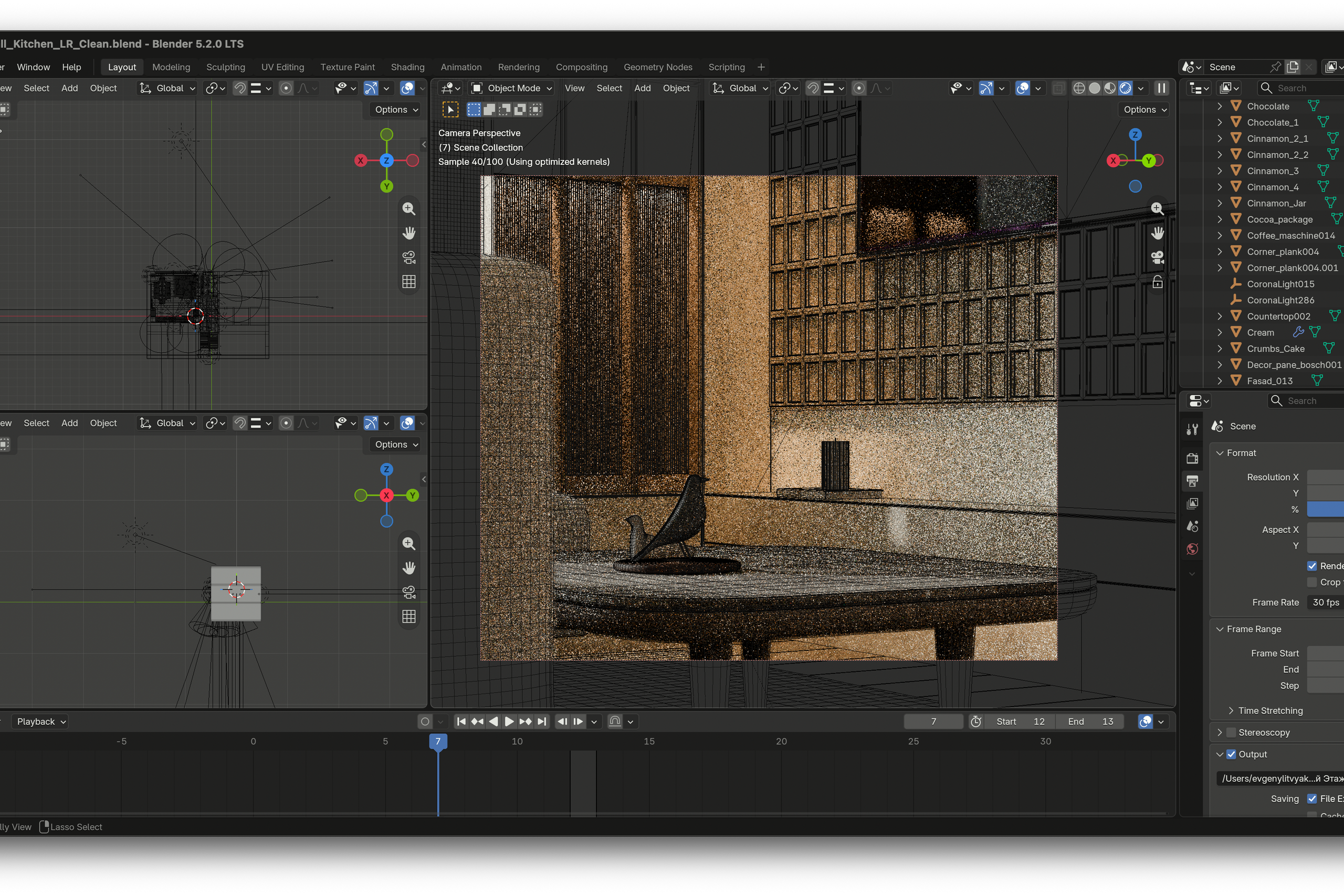Image resolution: width=1344 pixels, height=896 pixels.
Task: Toggle use preview range clock icon
Action: pos(976,722)
